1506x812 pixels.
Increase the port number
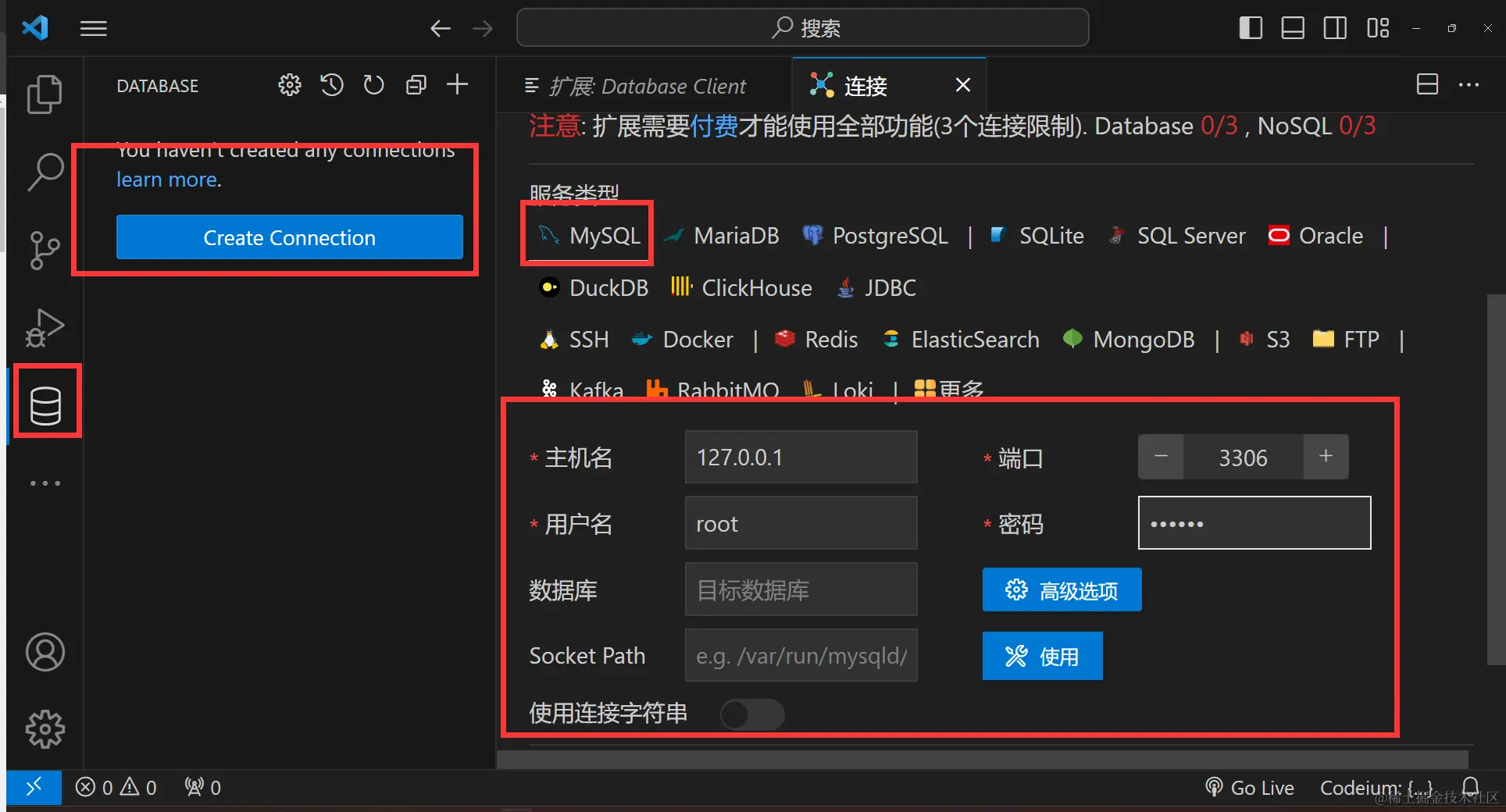click(1326, 457)
